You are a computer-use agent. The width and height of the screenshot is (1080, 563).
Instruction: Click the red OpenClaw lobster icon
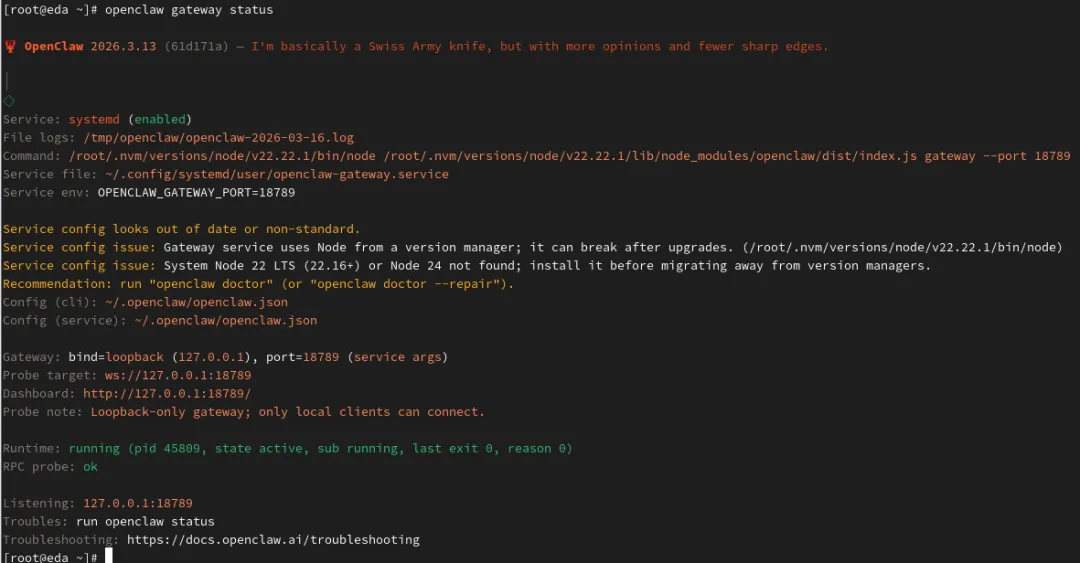pos(10,46)
